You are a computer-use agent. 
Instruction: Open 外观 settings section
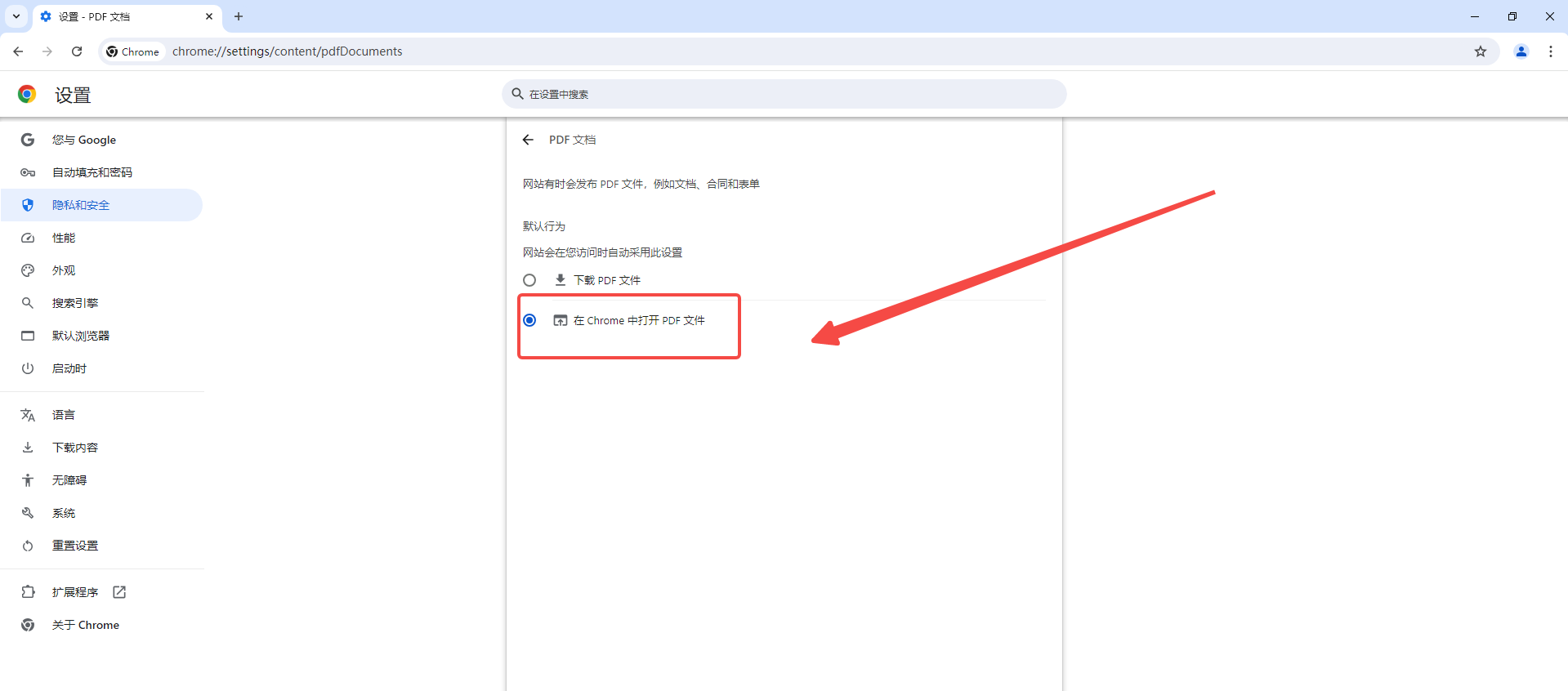click(x=102, y=270)
